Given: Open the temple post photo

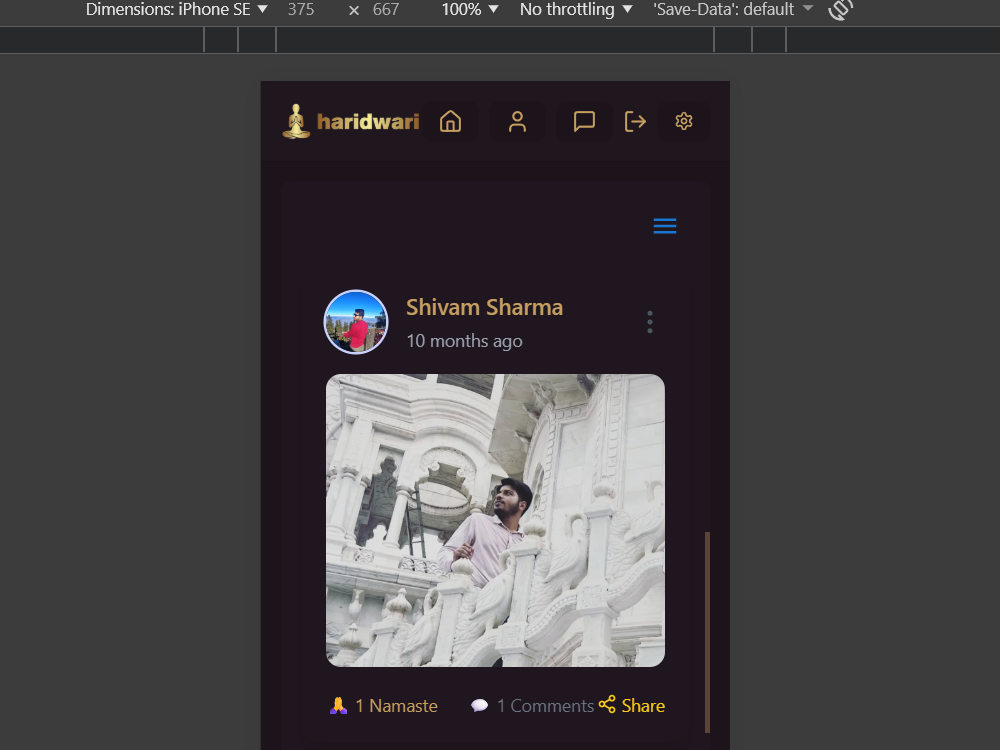Looking at the screenshot, I should point(496,520).
